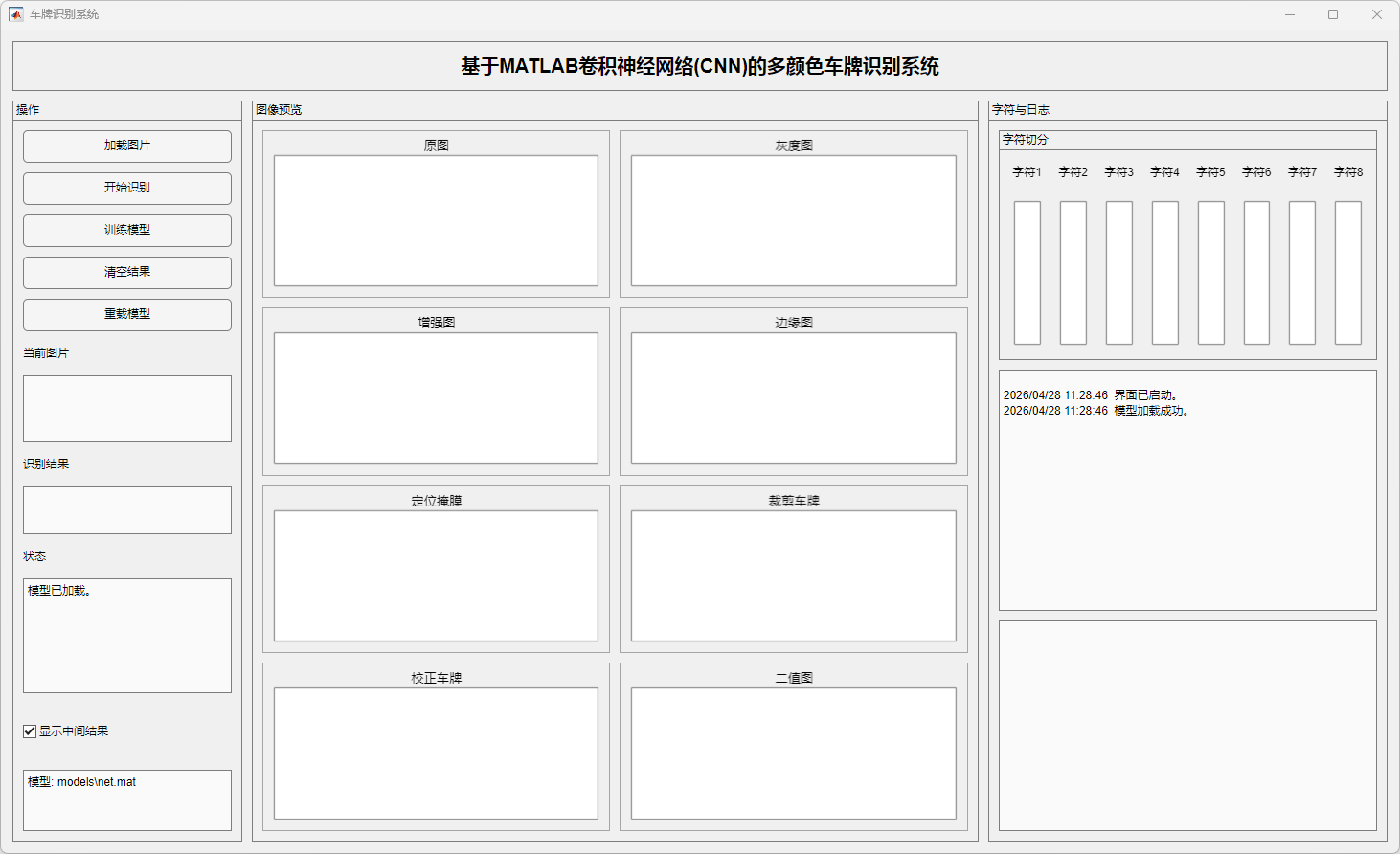1400x854 pixels.
Task: Click the model path field models\net.mat
Action: pyautogui.click(x=127, y=799)
